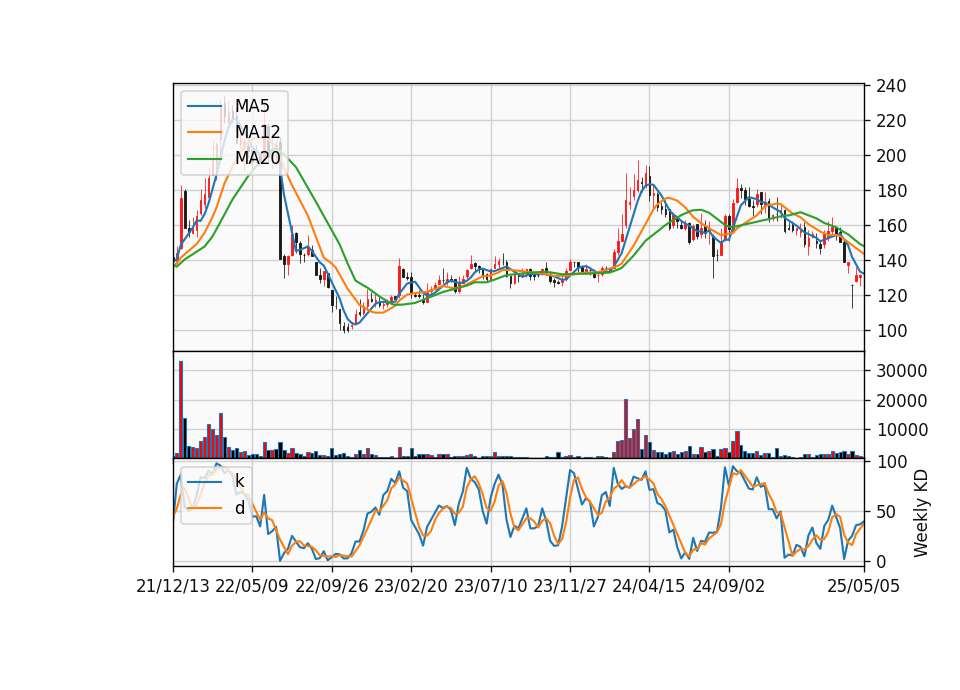Click the 240 price axis label
Viewport: 960px width, 690px height.
(891, 86)
